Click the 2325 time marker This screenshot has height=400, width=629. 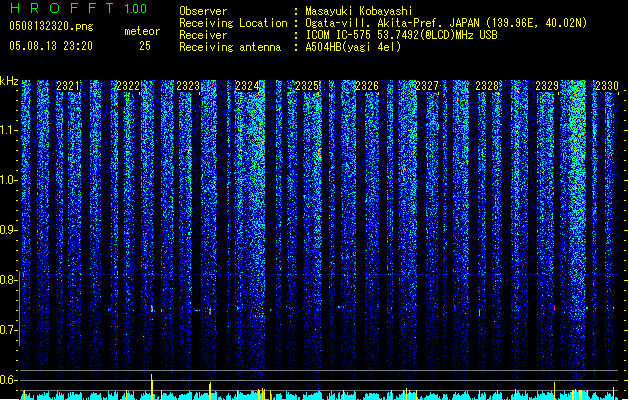[x=307, y=86]
